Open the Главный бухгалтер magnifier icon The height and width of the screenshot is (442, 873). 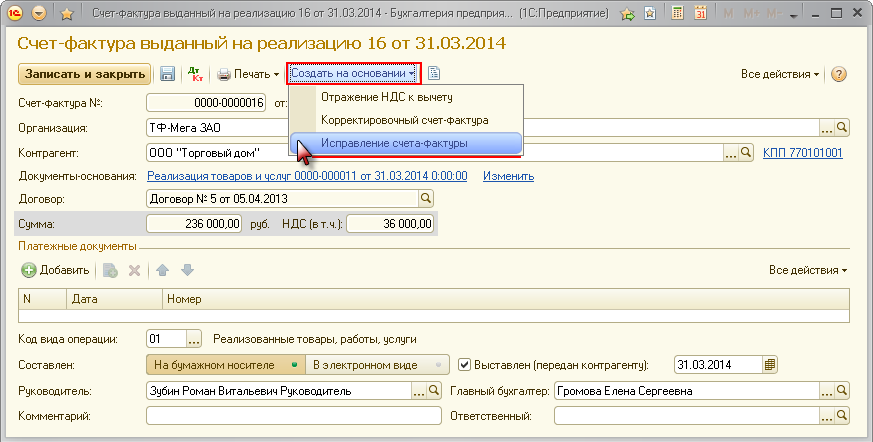(x=842, y=391)
